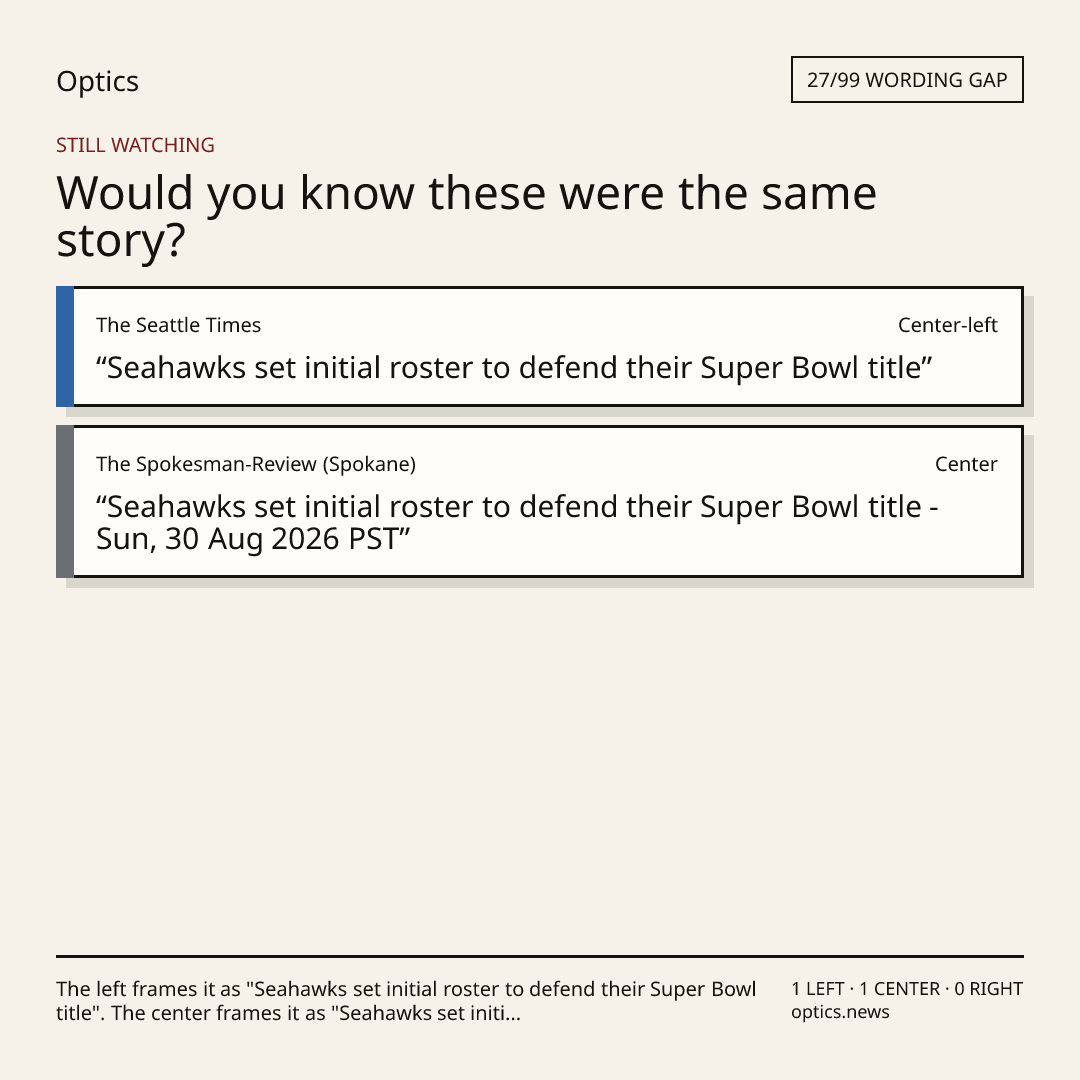Screen dimensions: 1080x1080
Task: Click the Center-left bias label
Action: click(947, 325)
